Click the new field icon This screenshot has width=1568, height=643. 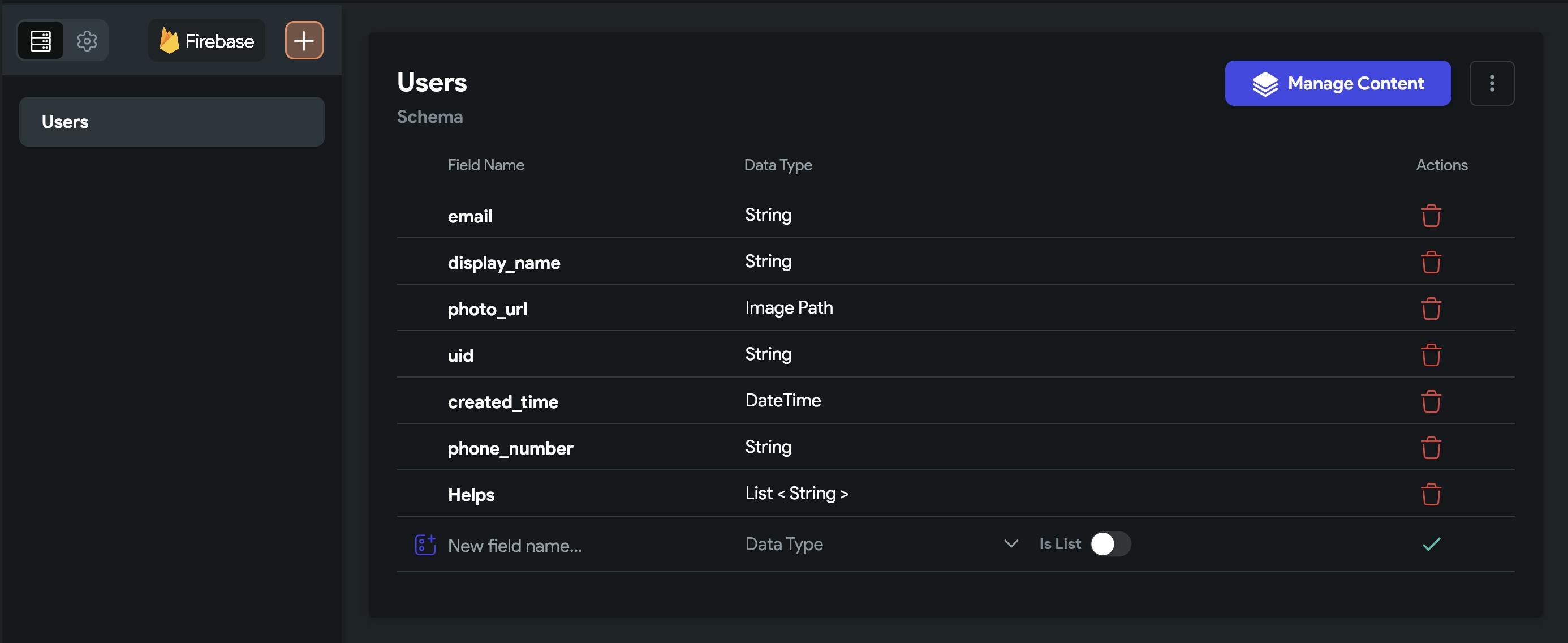pos(425,545)
